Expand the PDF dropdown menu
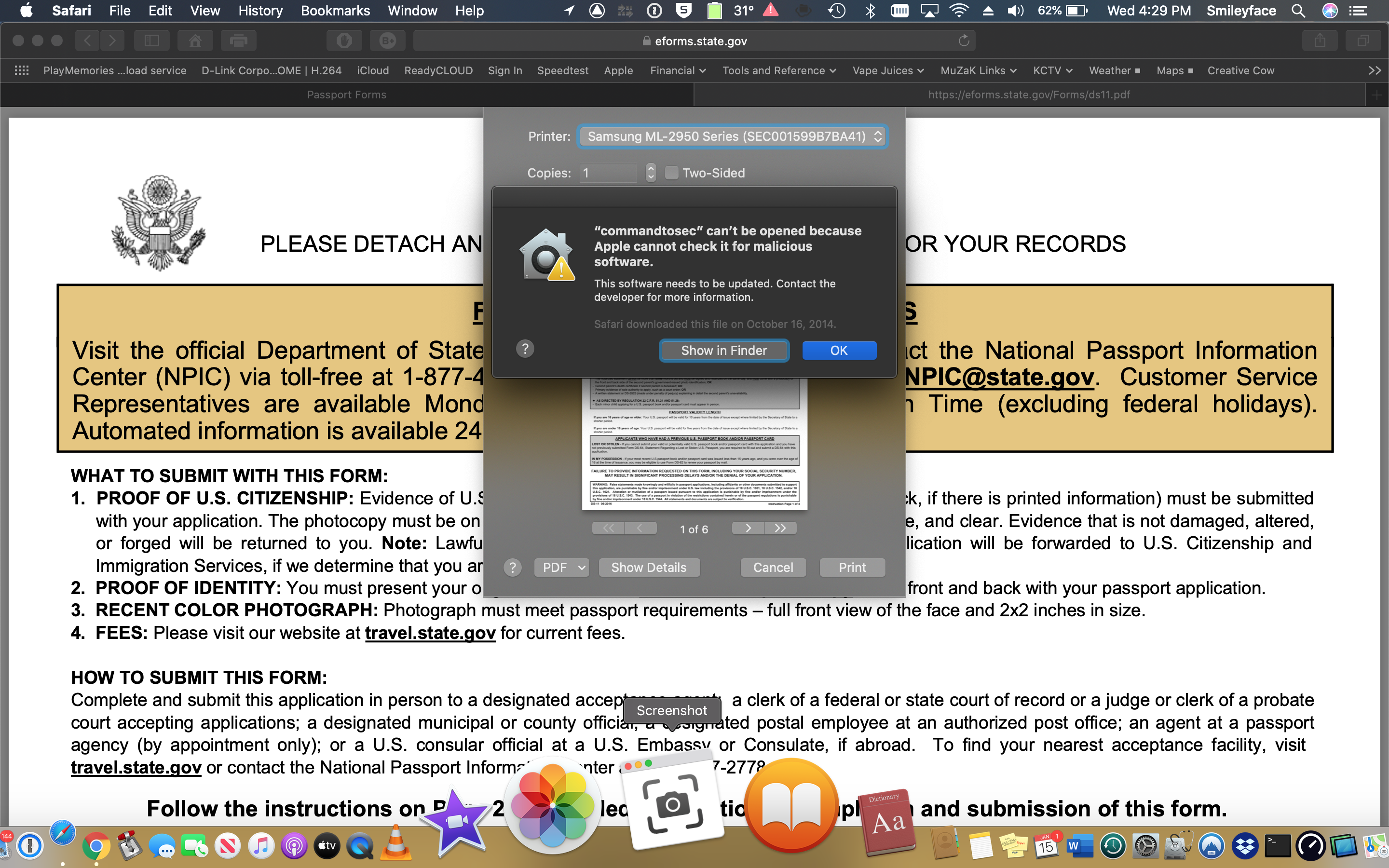Viewport: 1389px width, 868px height. click(x=561, y=567)
